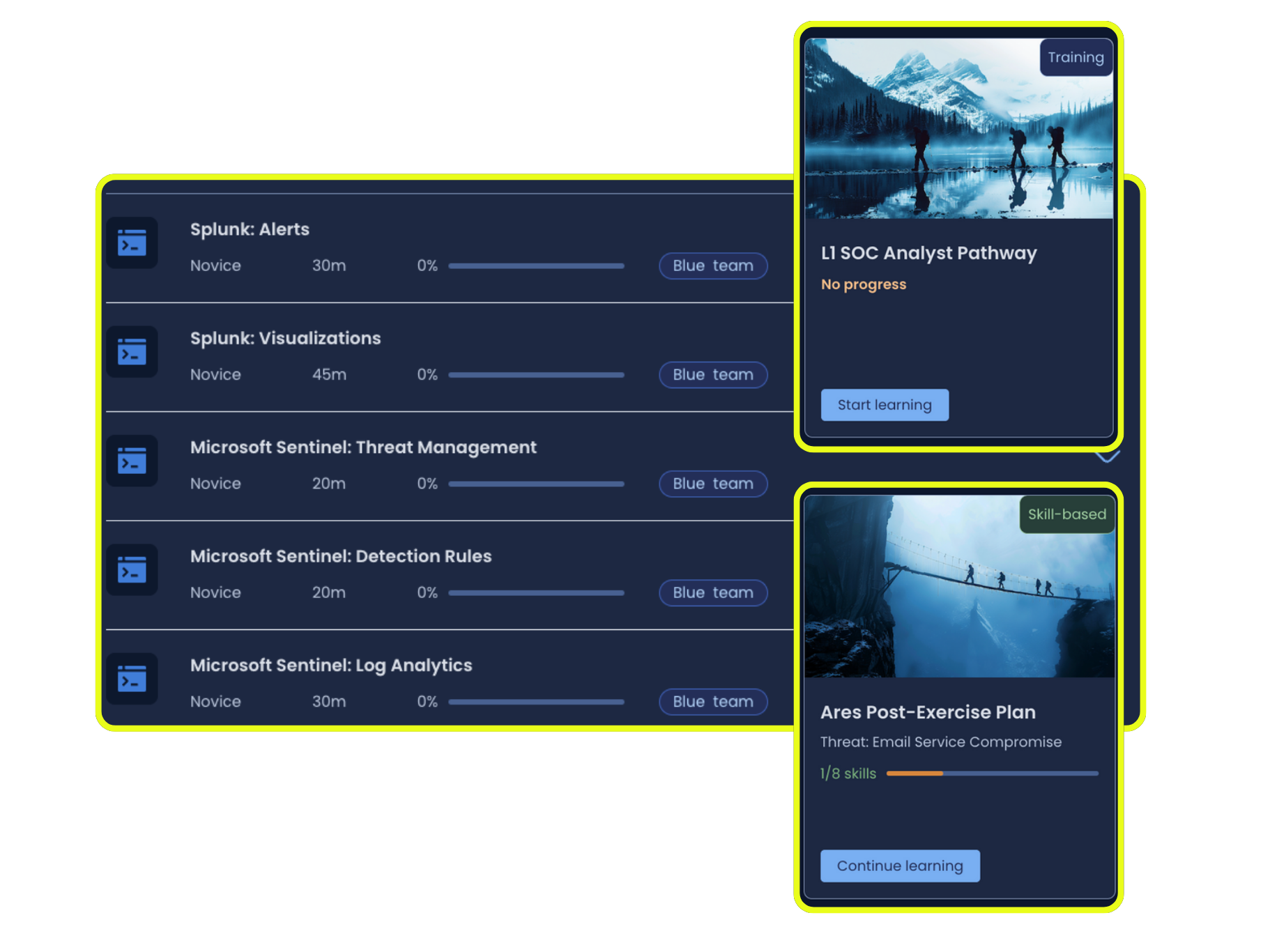Open the L1 SOC Analyst Pathway mountain image
Image resolution: width=1270 pixels, height=952 pixels.
click(958, 129)
